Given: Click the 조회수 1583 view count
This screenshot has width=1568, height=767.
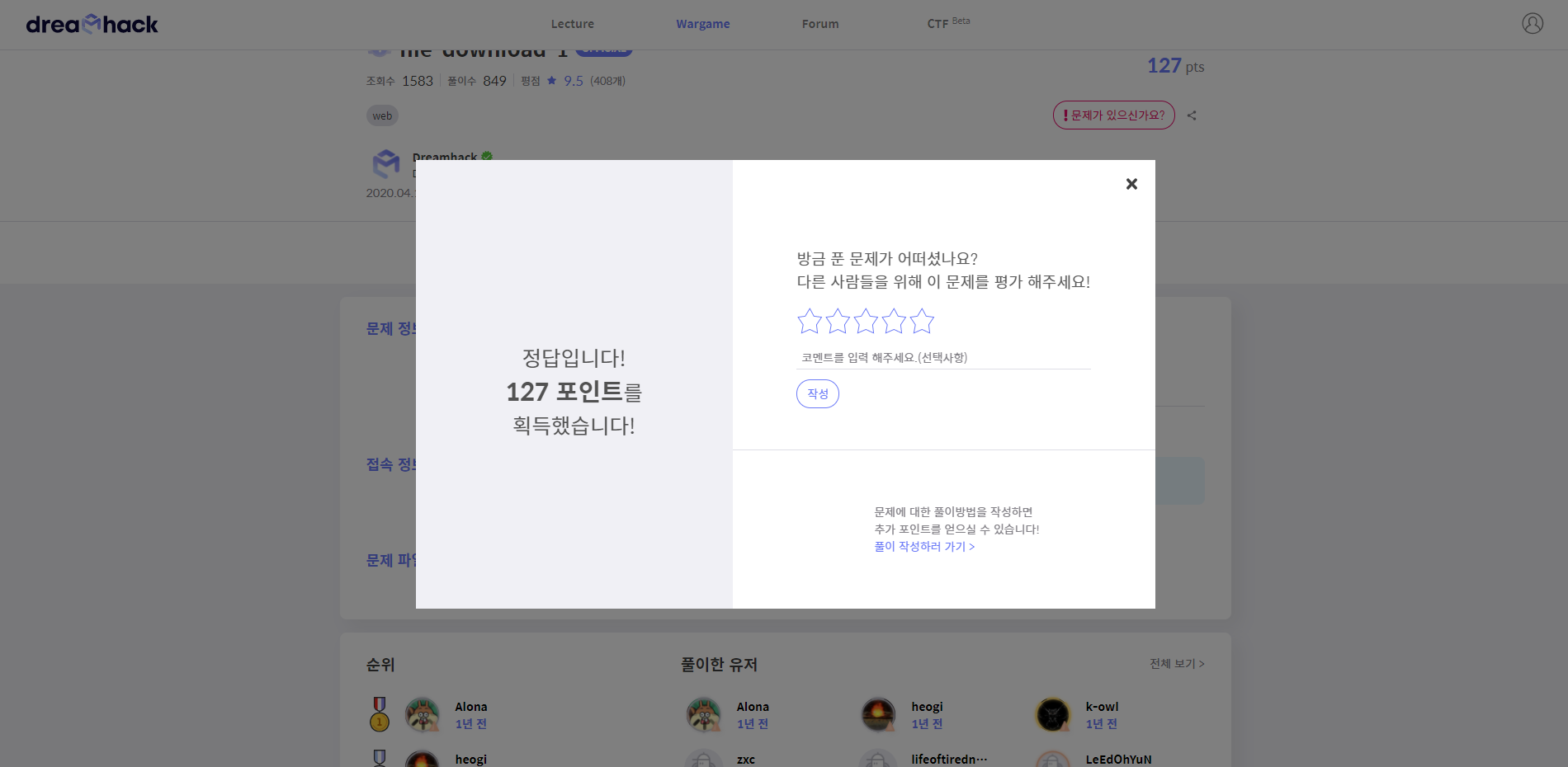Looking at the screenshot, I should coord(399,81).
